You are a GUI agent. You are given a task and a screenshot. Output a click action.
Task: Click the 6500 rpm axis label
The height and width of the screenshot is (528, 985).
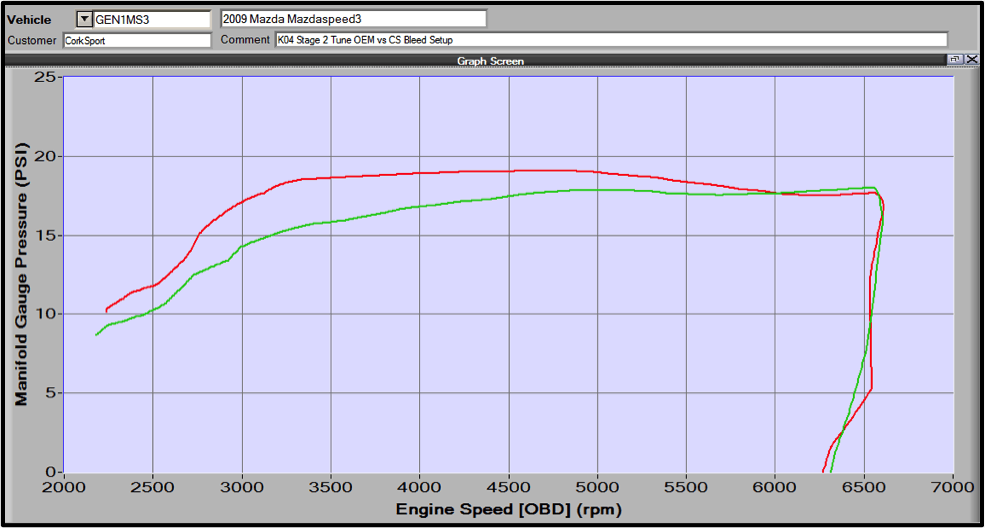click(x=864, y=487)
